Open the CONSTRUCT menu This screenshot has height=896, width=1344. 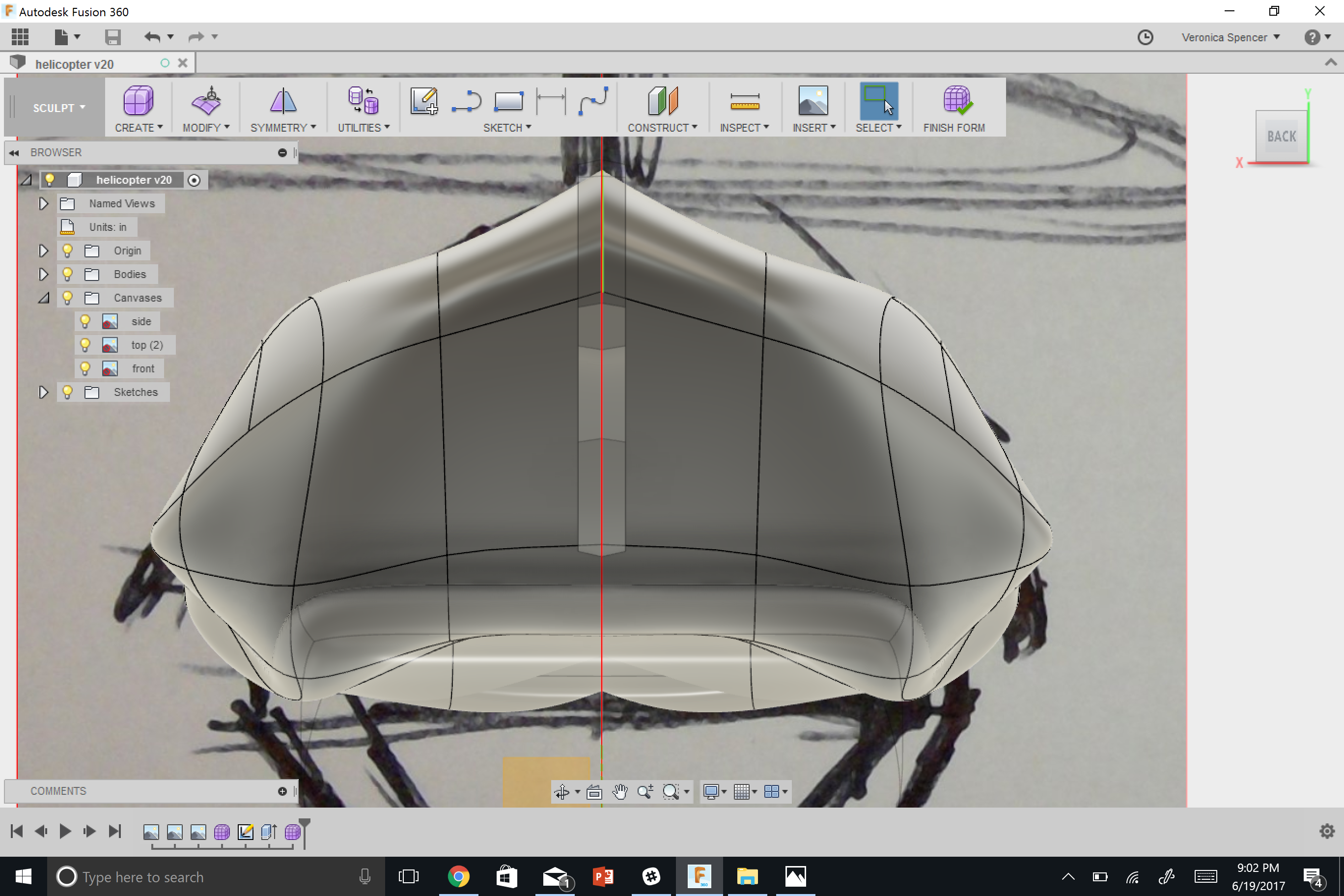pos(662,128)
